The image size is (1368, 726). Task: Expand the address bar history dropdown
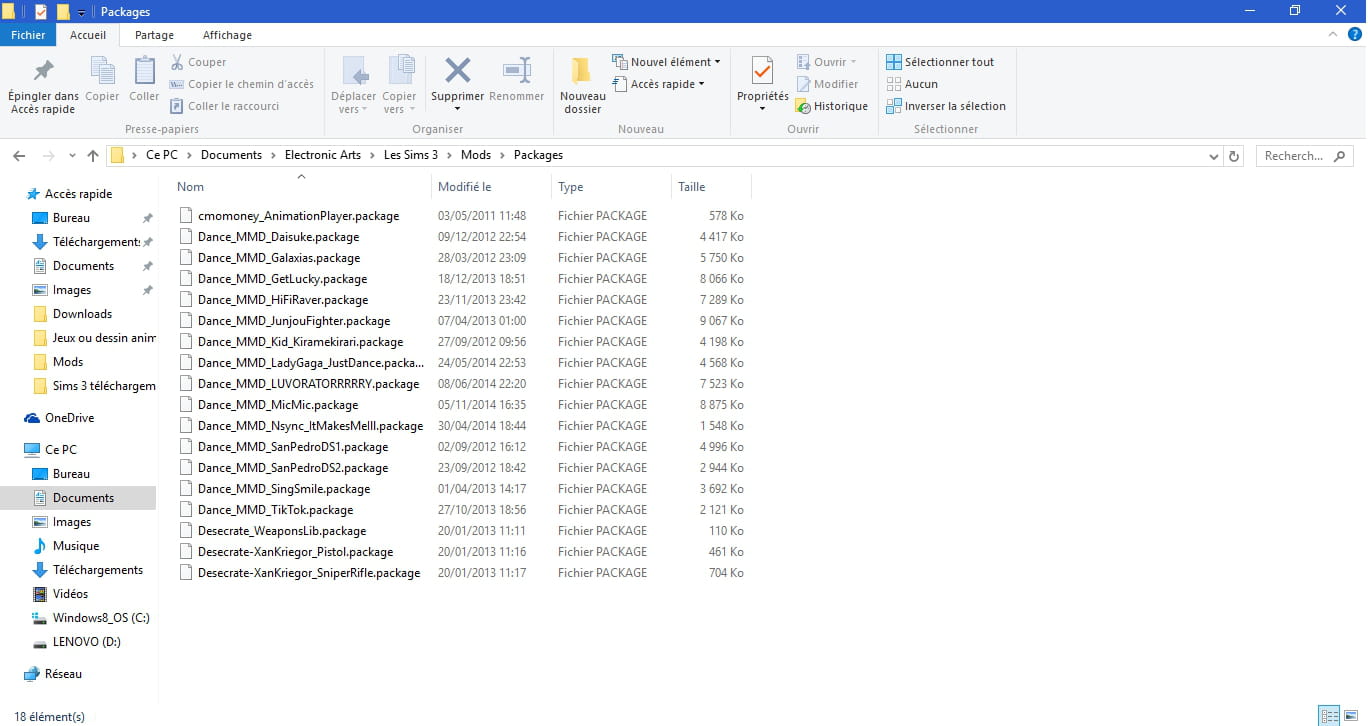tap(1214, 156)
